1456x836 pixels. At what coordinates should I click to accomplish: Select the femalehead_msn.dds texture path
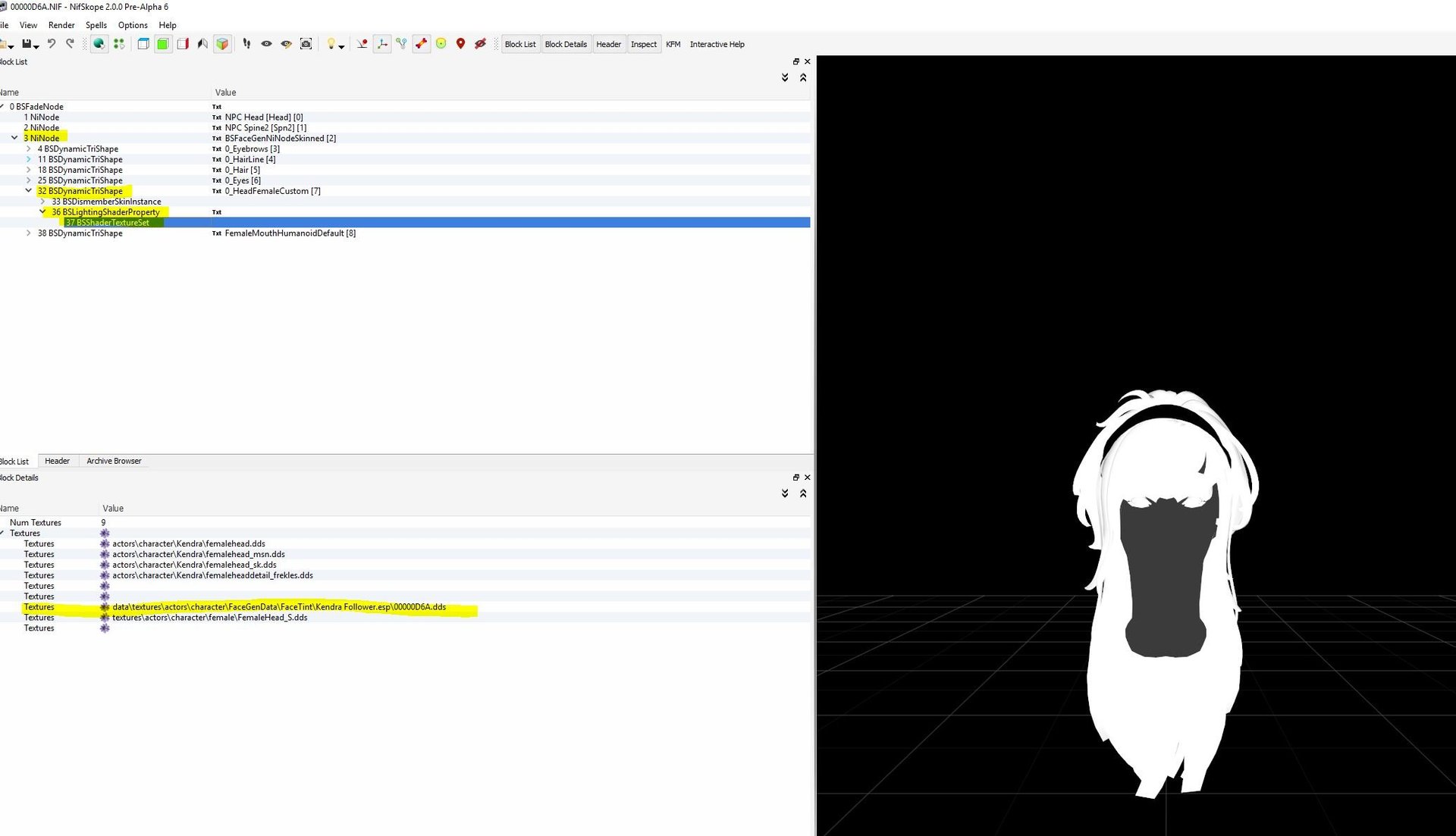pos(199,555)
